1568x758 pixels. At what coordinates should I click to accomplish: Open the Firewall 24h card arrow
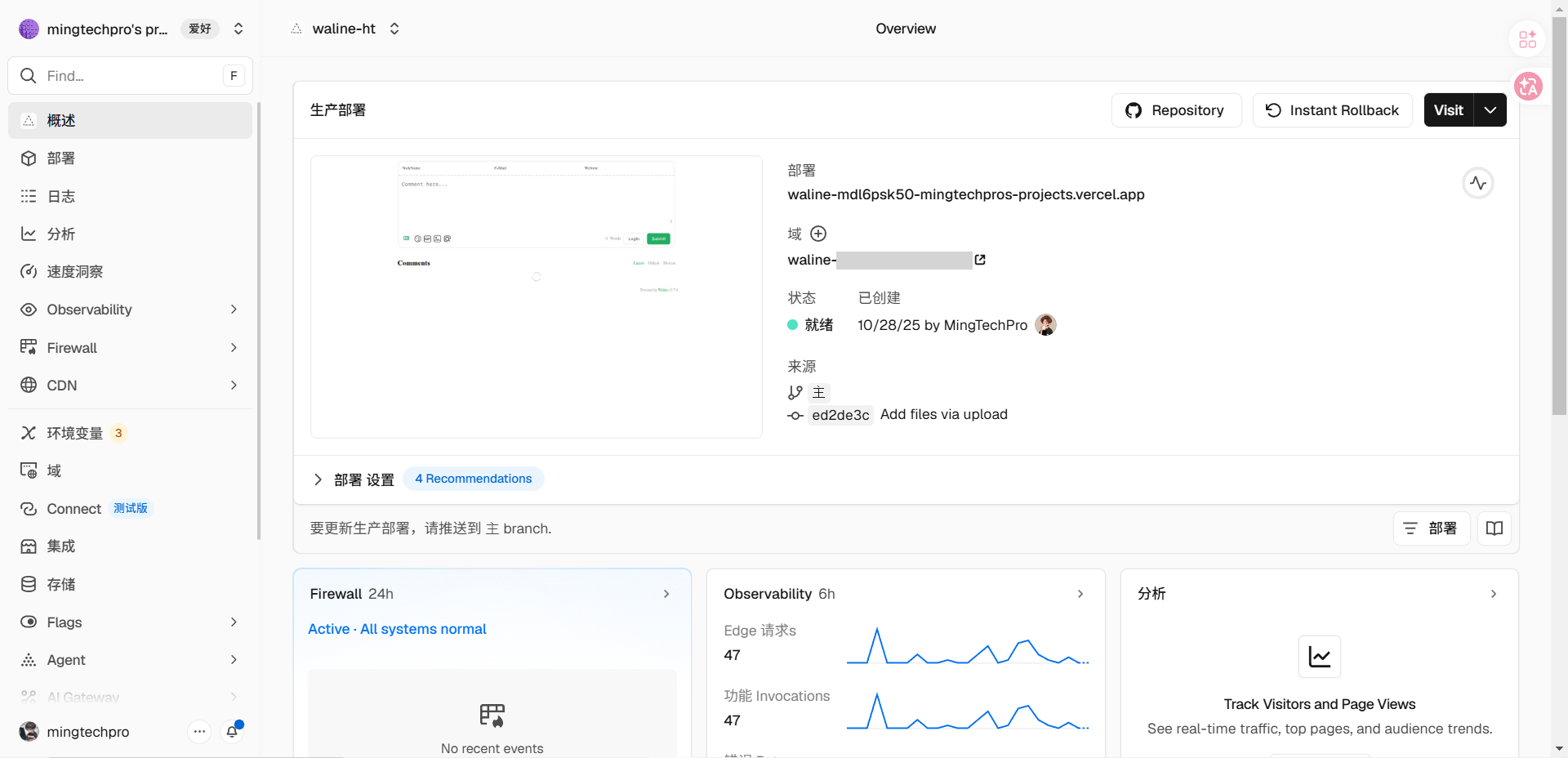tap(666, 594)
